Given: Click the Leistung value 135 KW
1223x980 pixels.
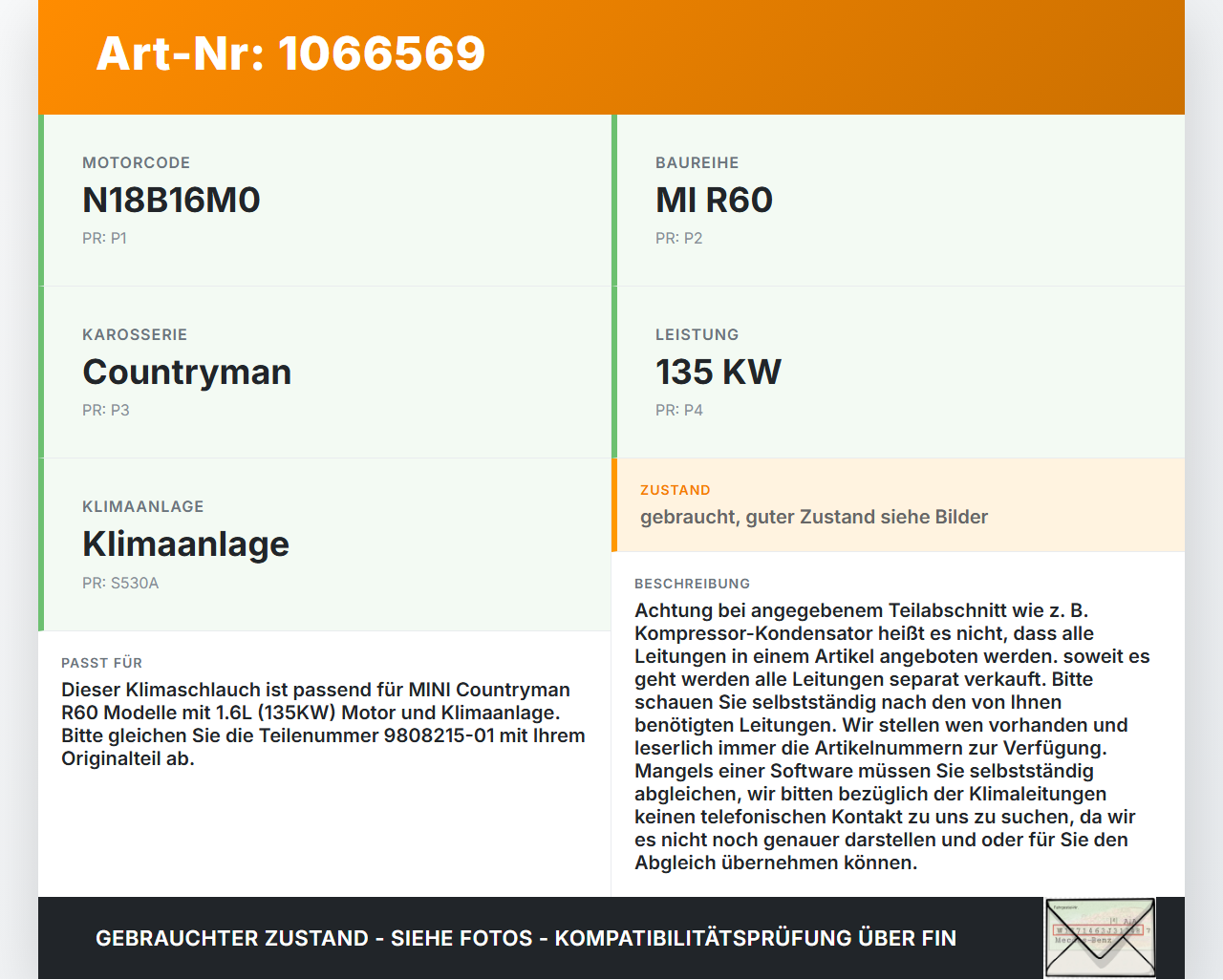Looking at the screenshot, I should [718, 372].
